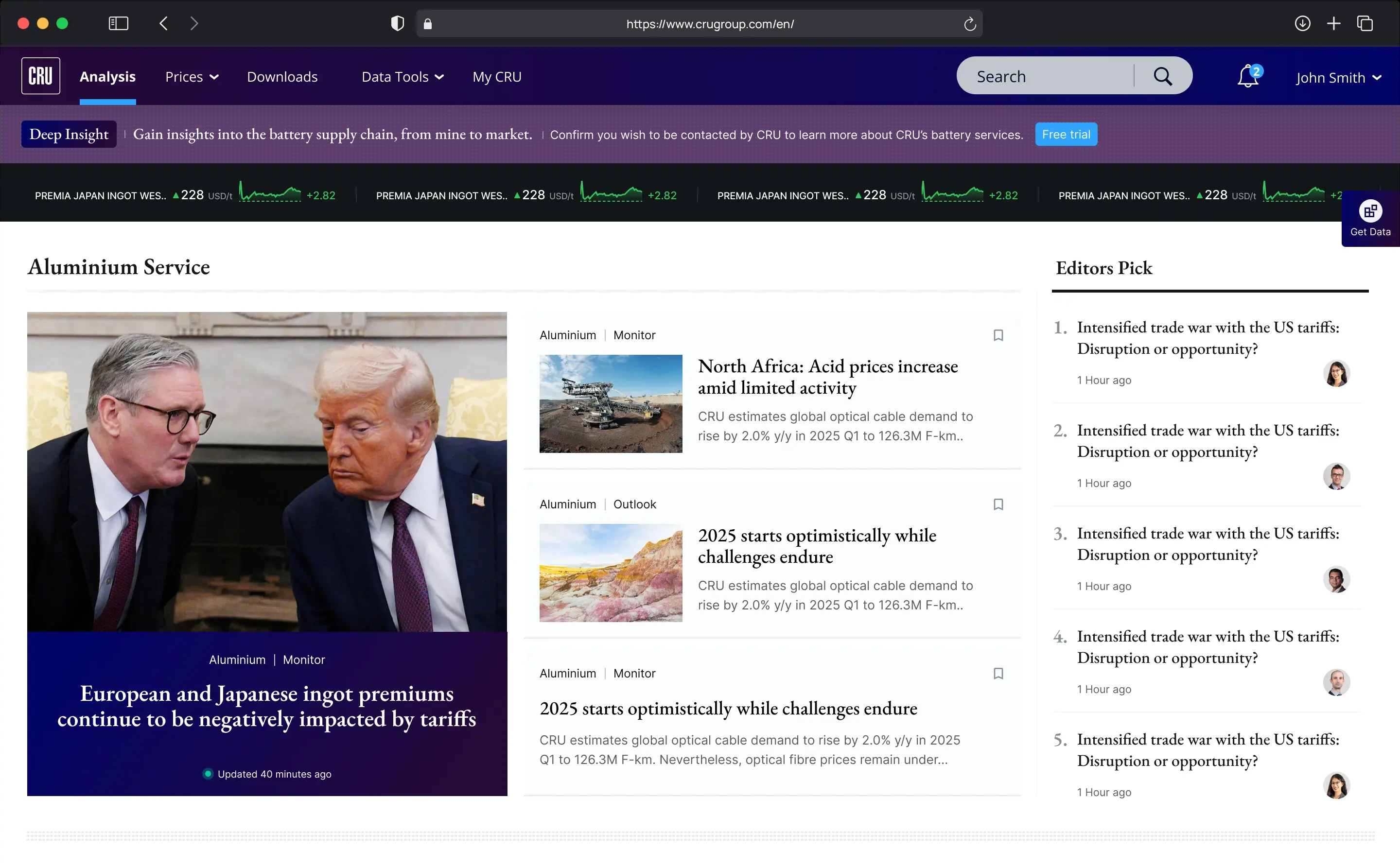The image size is (1400, 868).
Task: Click the Search input field
Action: (1045, 76)
